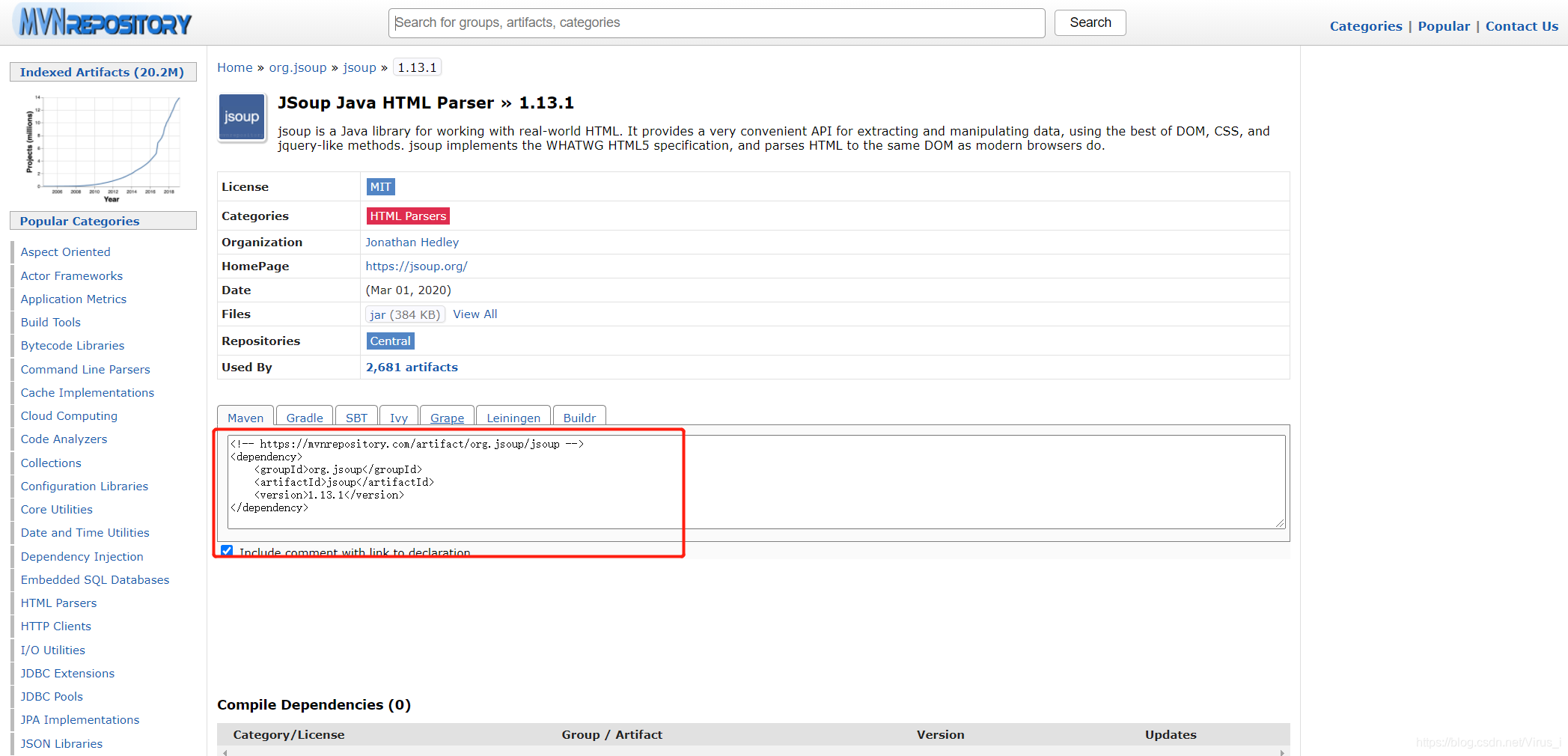Open Dependency Injection category

[82, 557]
